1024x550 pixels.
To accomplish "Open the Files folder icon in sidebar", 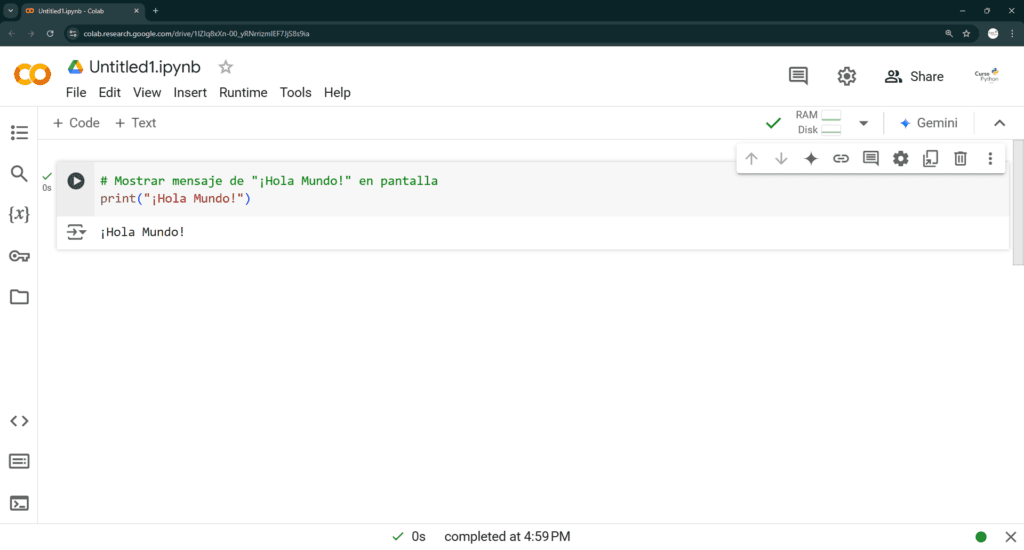I will coord(19,297).
